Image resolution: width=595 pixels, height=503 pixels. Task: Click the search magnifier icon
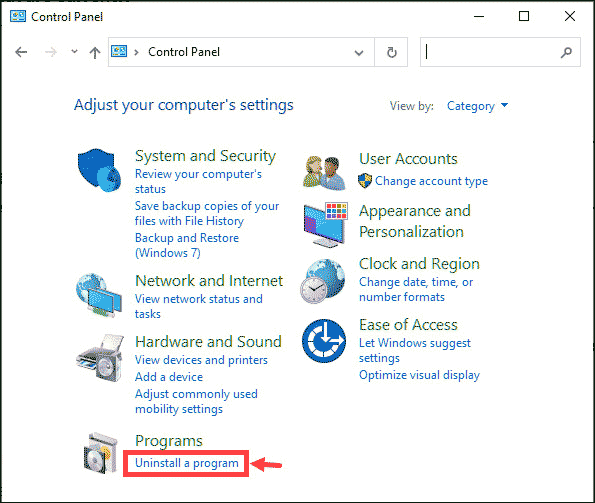[566, 52]
